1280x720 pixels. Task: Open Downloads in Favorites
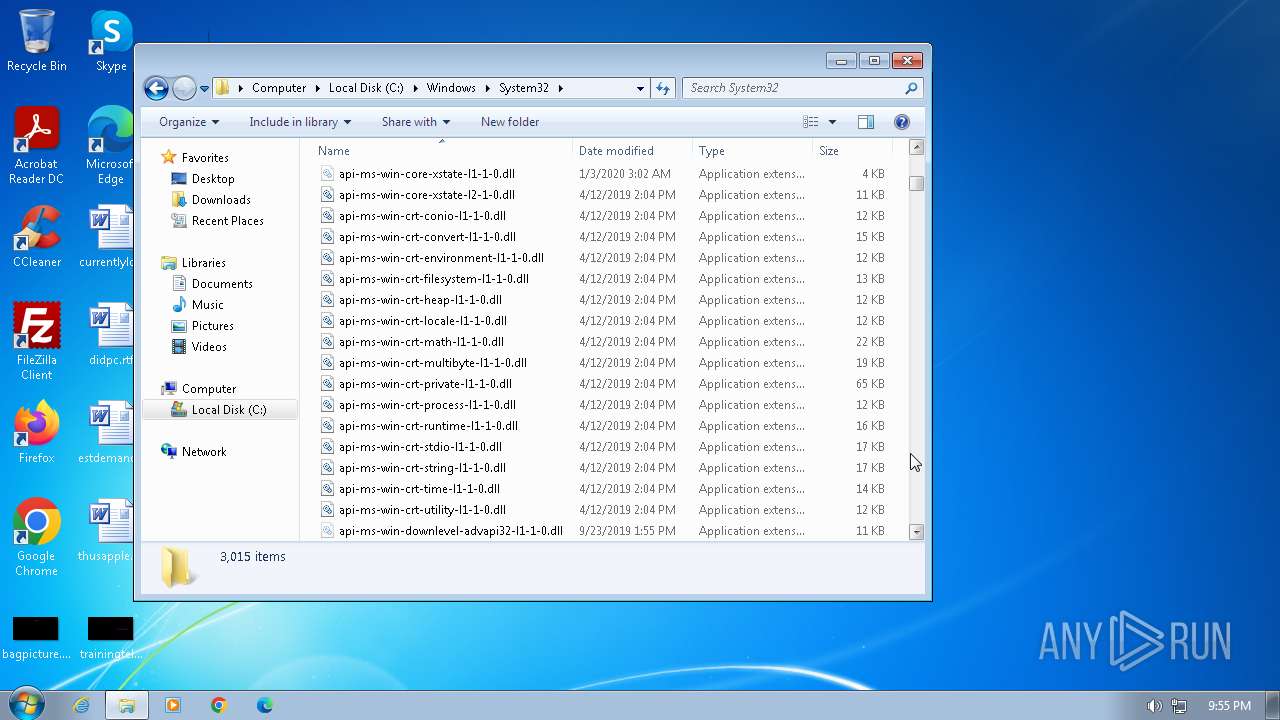(x=221, y=200)
